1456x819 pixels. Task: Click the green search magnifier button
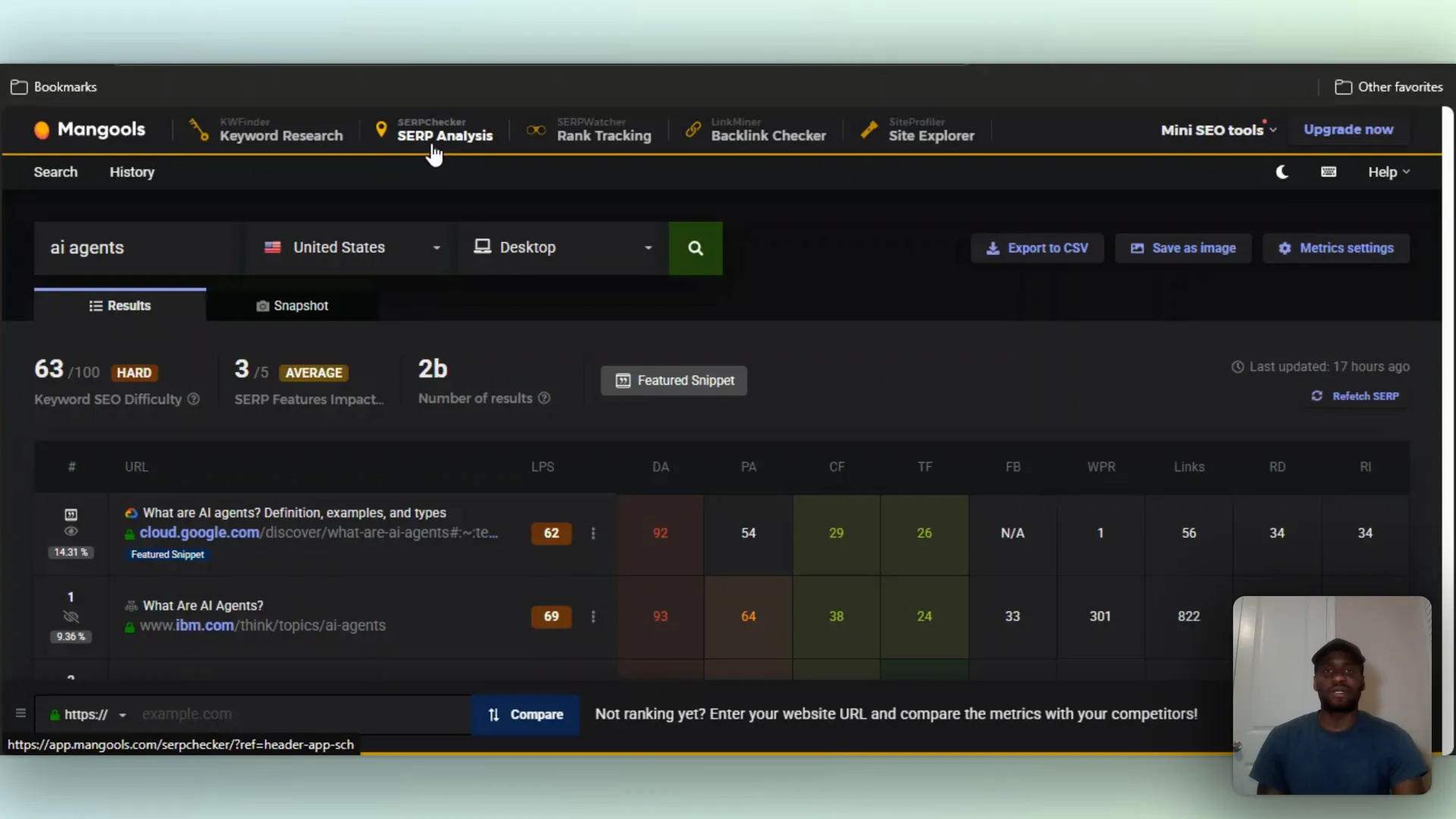(x=695, y=248)
